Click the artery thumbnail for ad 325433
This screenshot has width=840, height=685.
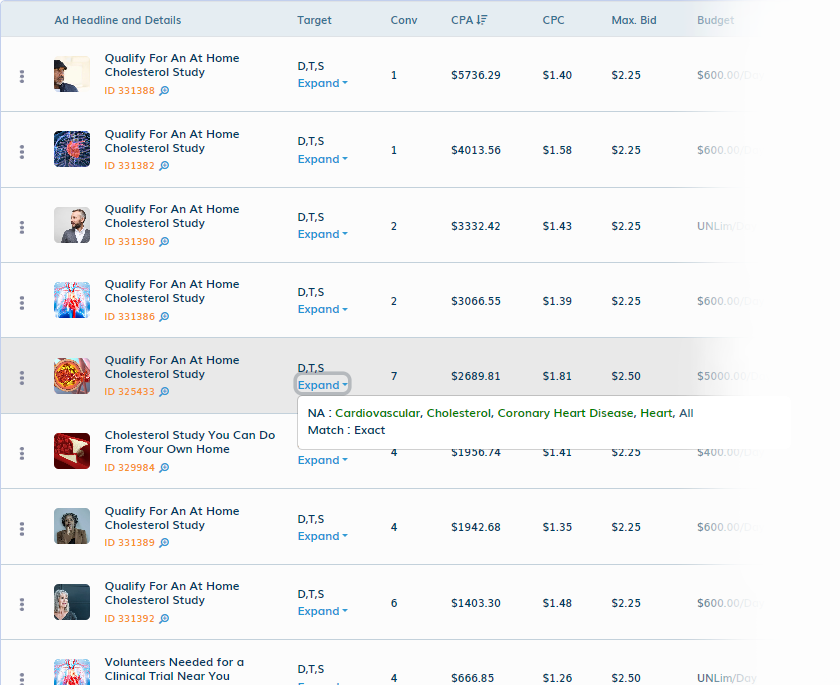point(72,376)
